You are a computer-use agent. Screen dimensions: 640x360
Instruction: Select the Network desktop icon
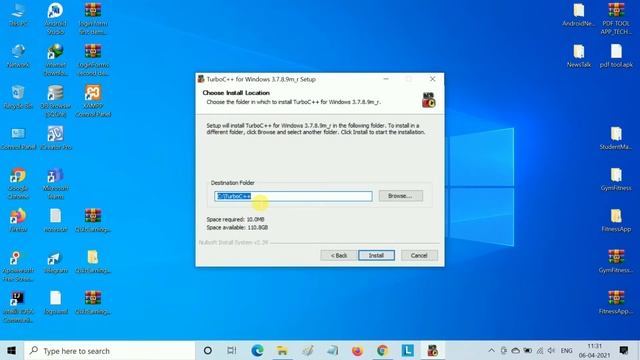pyautogui.click(x=18, y=56)
